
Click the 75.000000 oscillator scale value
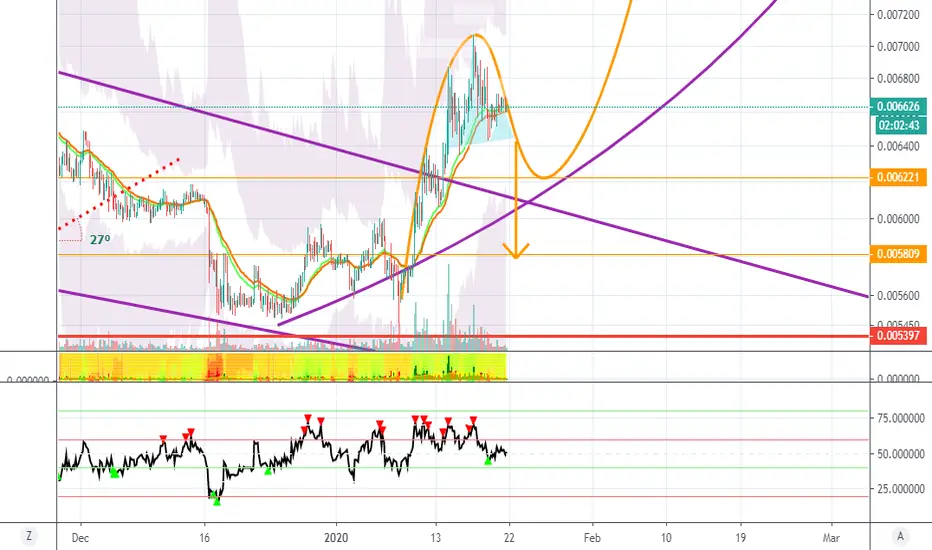900,419
